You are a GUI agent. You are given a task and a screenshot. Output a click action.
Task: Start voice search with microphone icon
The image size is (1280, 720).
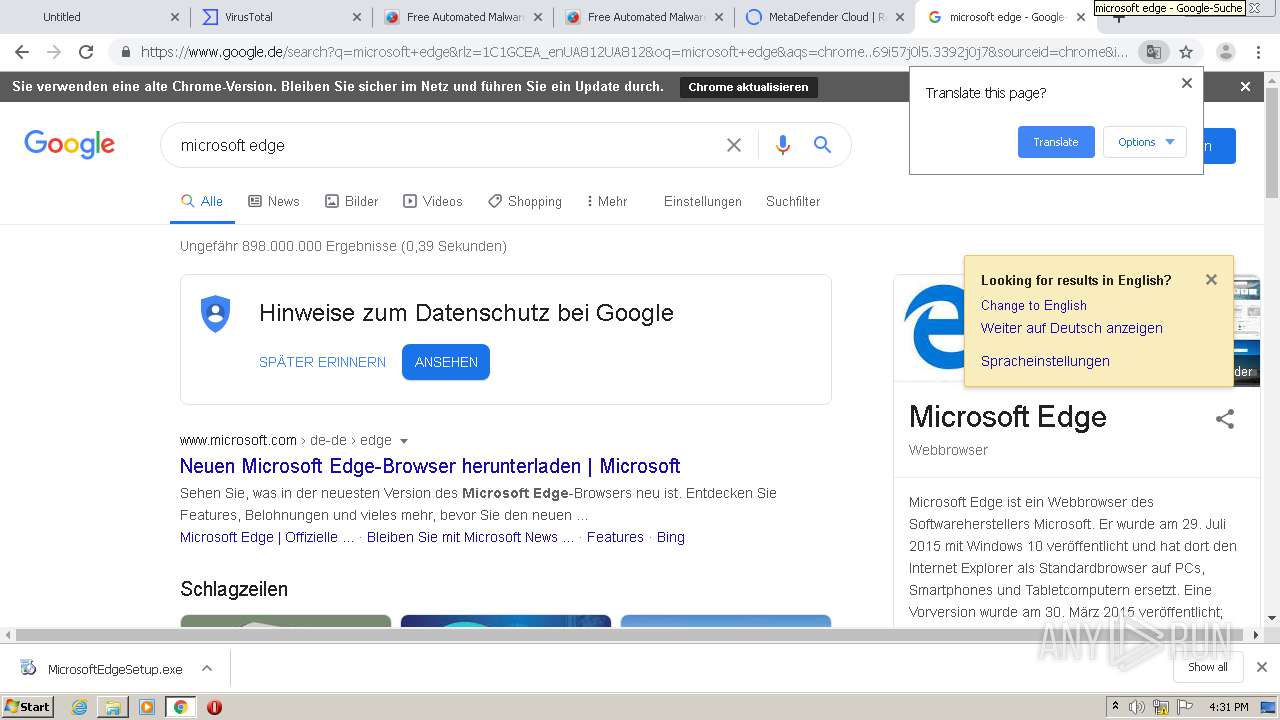(x=783, y=145)
